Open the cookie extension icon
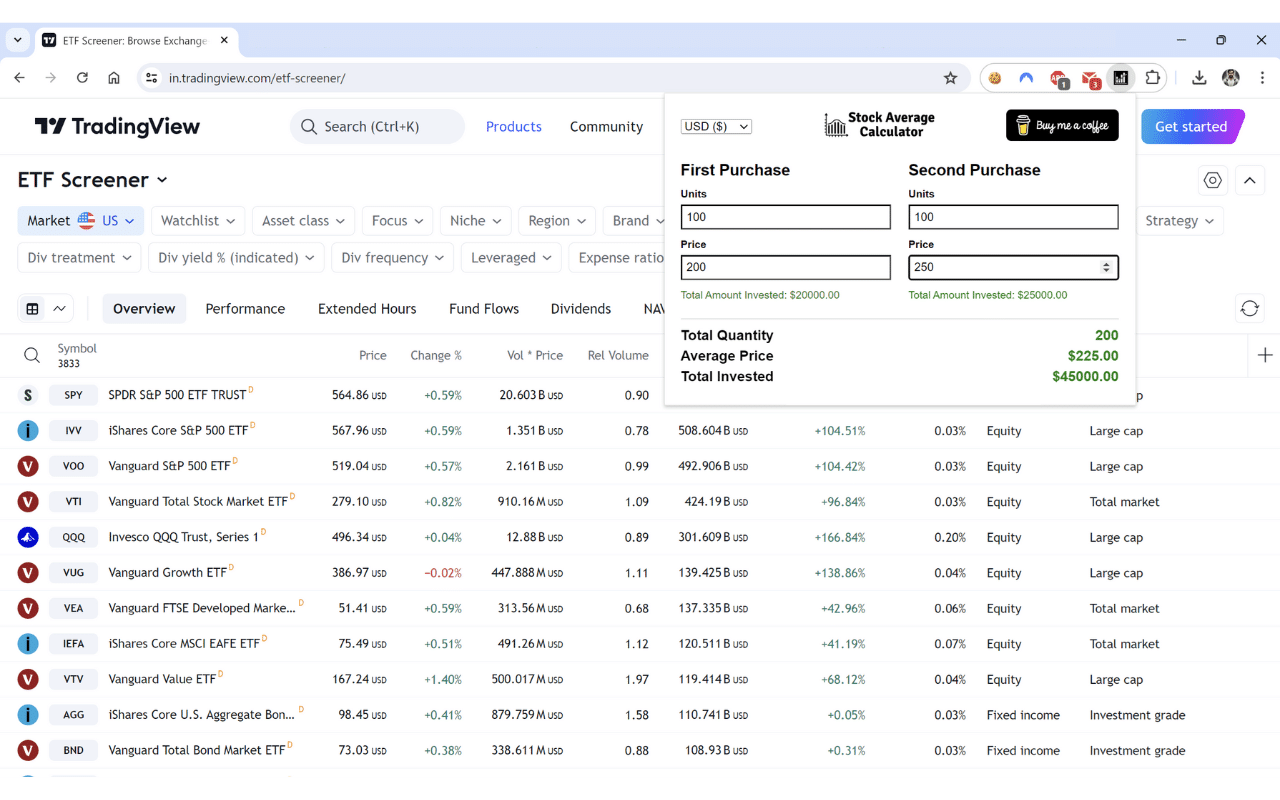Screen dimensions: 1280x800 point(995,78)
